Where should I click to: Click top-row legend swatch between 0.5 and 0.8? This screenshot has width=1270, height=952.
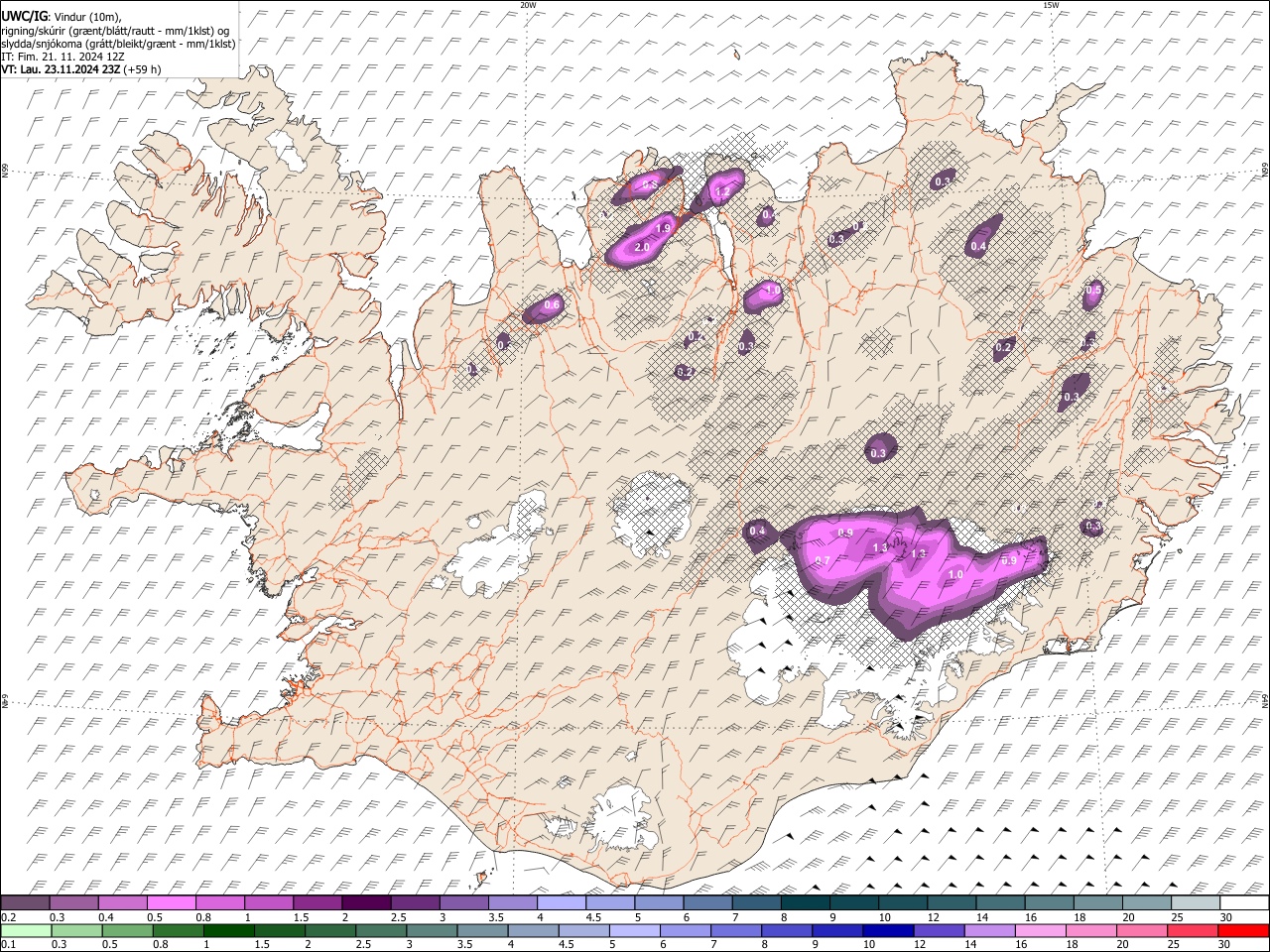[171, 903]
